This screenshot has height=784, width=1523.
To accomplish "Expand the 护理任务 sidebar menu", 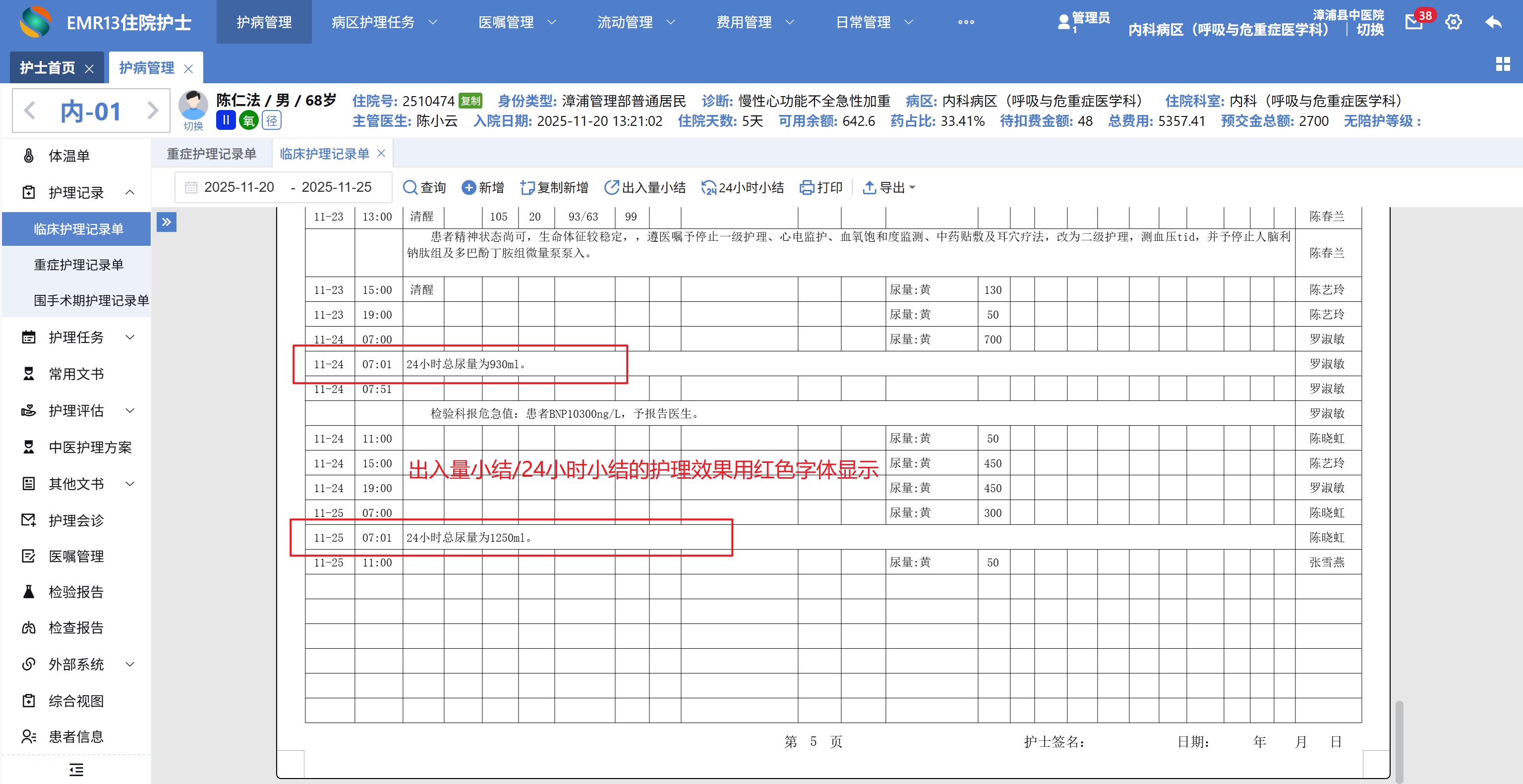I will click(77, 337).
